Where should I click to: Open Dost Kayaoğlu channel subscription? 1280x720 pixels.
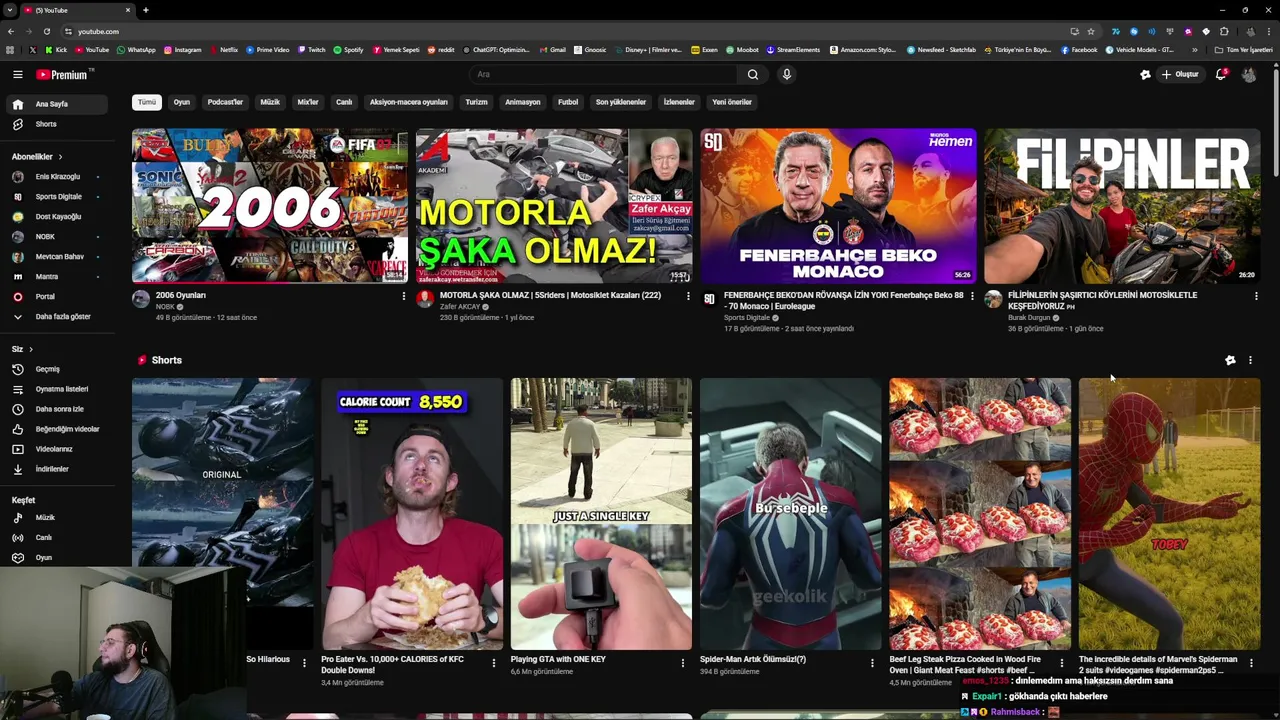coord(55,217)
